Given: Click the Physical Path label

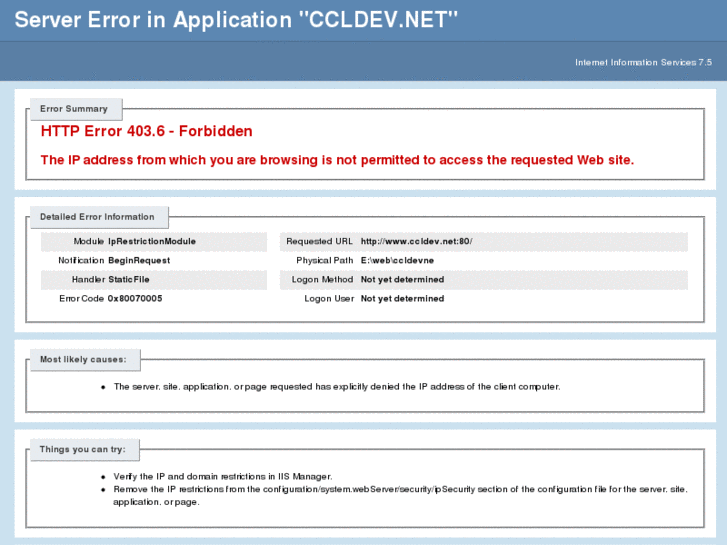Looking at the screenshot, I should click(325, 260).
